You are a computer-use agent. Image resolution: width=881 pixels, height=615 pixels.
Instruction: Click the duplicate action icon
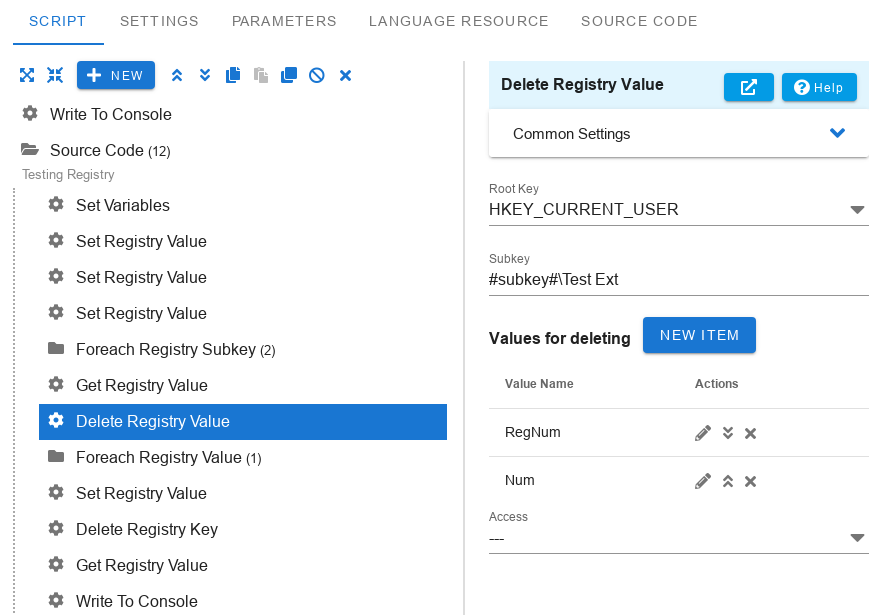289,75
